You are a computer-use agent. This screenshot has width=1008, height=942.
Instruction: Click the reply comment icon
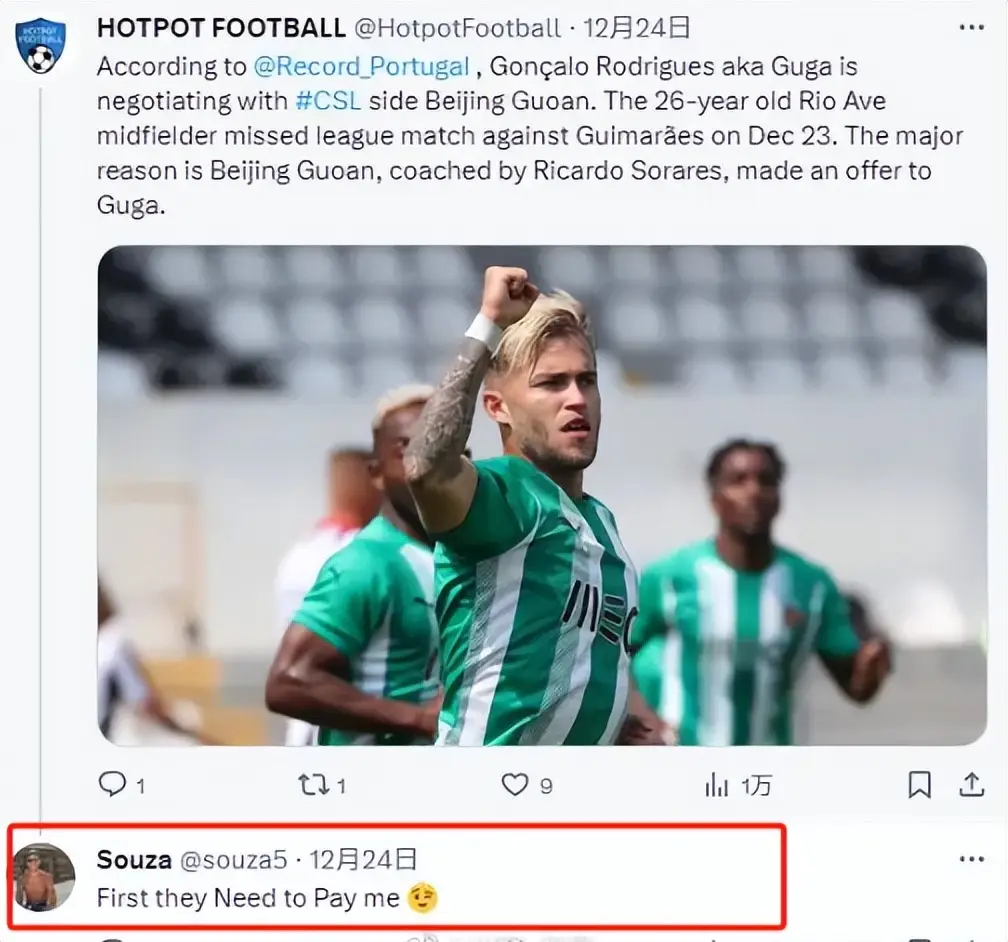[x=113, y=784]
